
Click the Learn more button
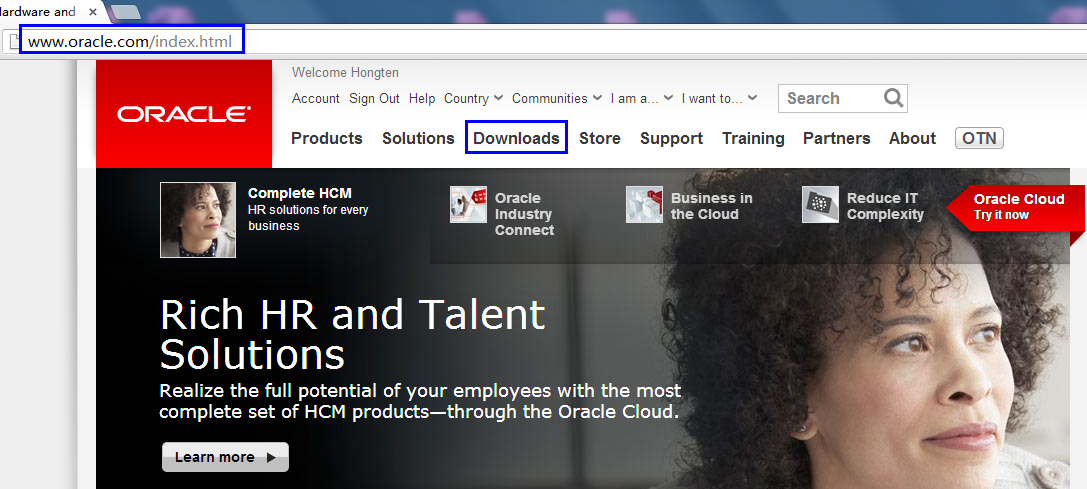click(x=225, y=457)
